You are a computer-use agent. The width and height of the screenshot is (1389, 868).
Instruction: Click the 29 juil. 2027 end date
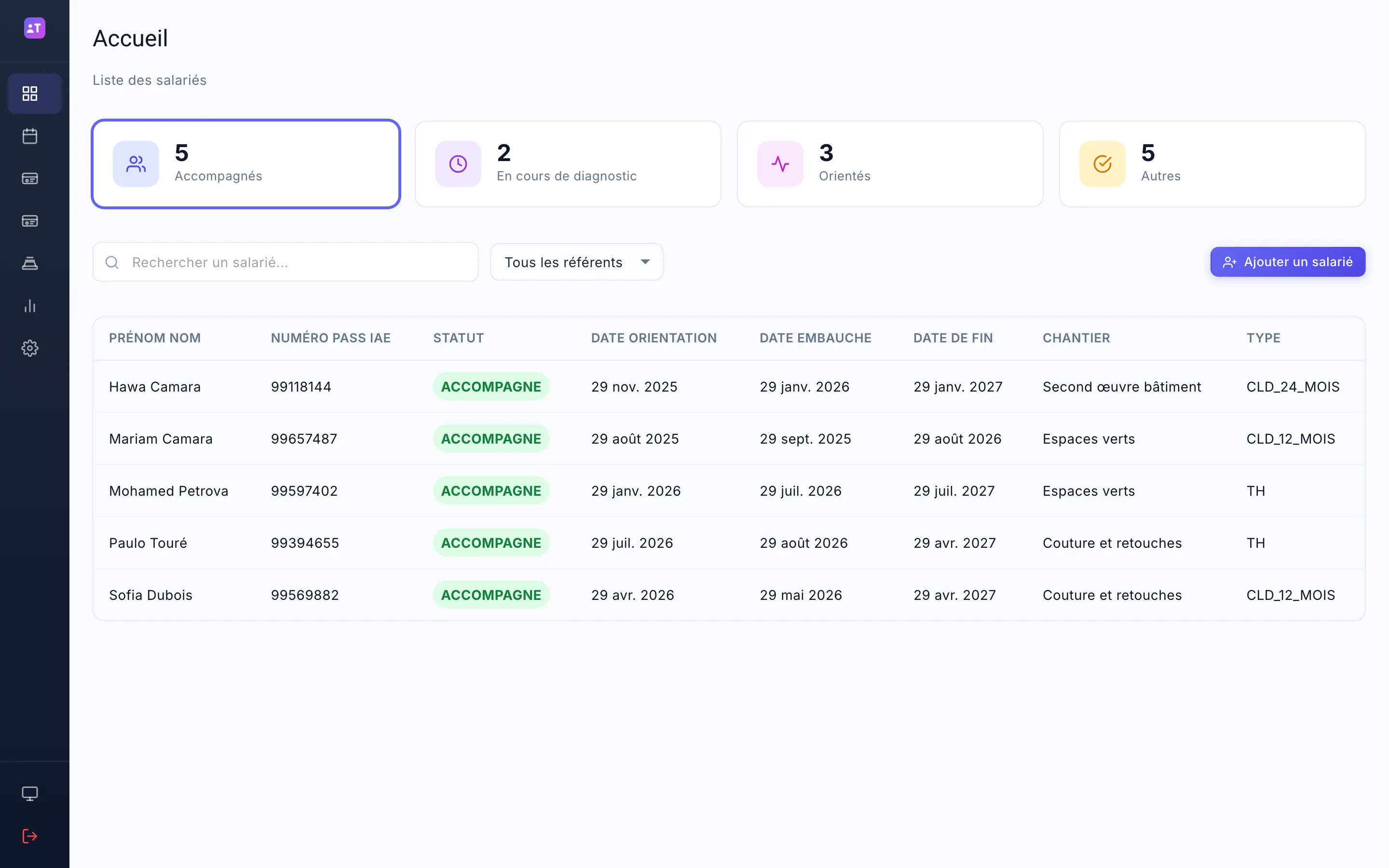coord(954,491)
